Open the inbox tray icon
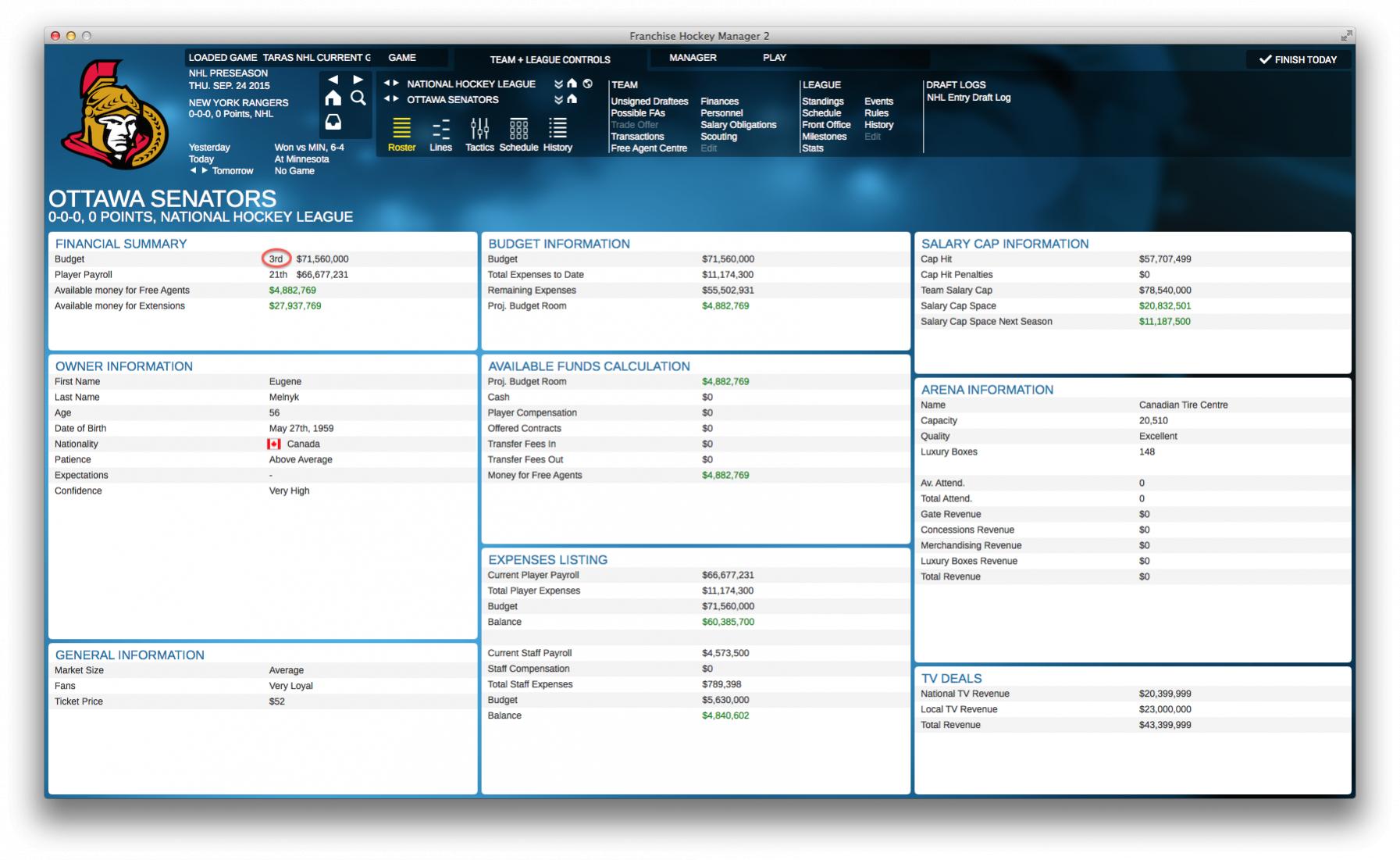The width and height of the screenshot is (1400, 860). [333, 123]
